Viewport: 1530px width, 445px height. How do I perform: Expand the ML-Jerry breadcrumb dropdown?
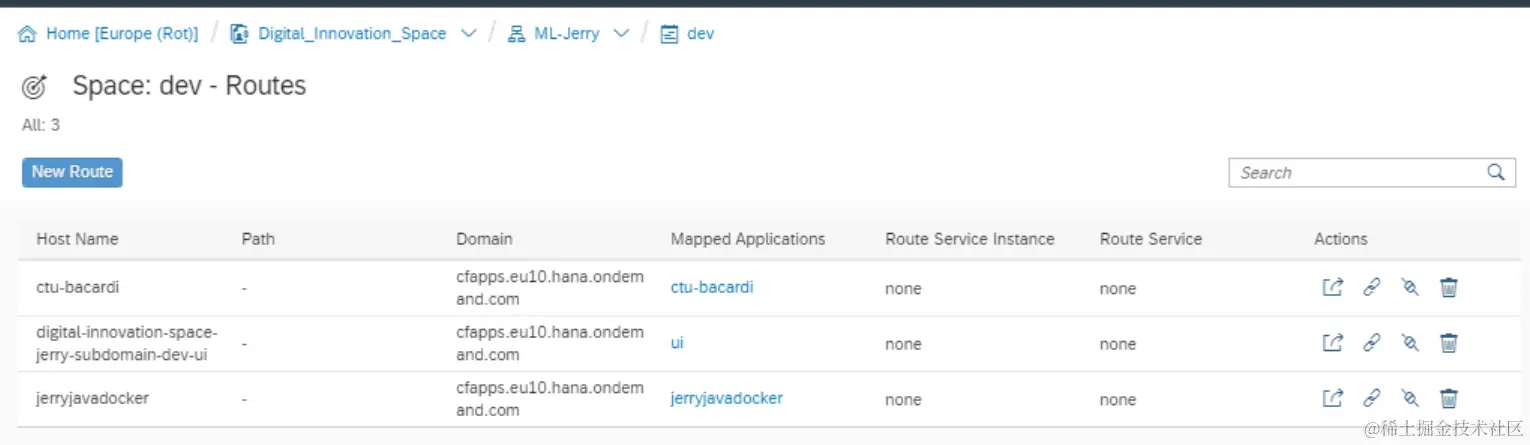pos(621,34)
